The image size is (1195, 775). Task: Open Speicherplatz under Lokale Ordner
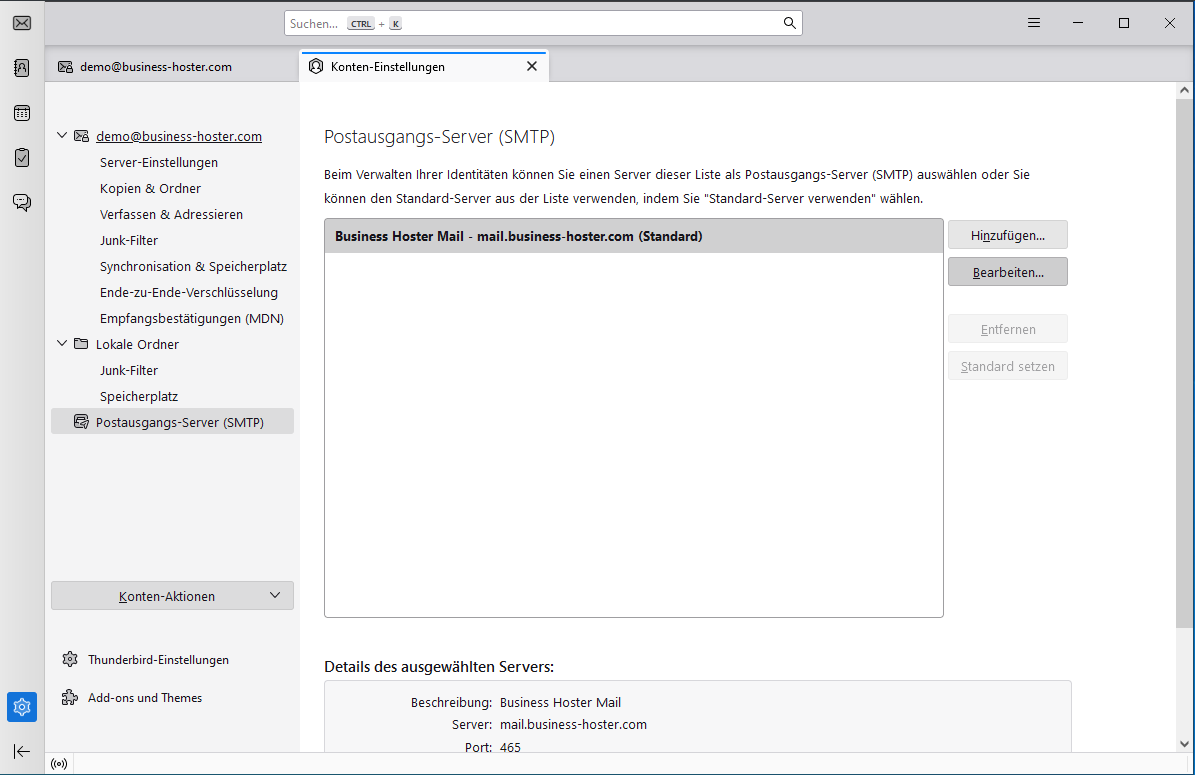(x=139, y=396)
